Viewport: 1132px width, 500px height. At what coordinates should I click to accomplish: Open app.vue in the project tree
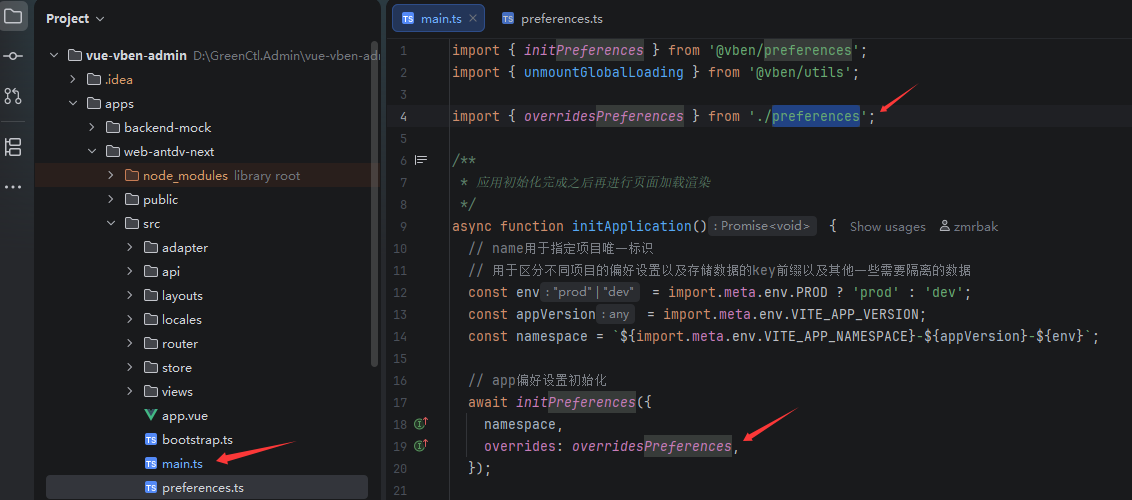tap(185, 416)
